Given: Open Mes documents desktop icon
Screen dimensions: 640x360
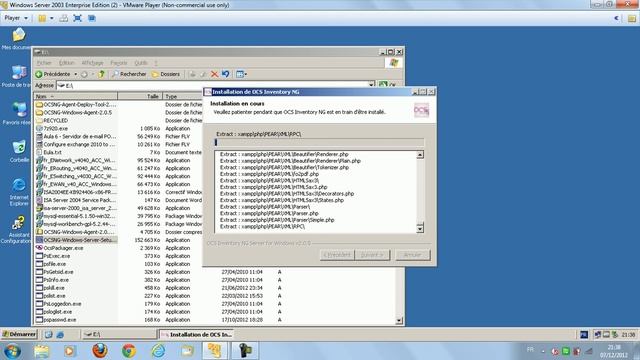Looking at the screenshot, I should tap(18, 40).
